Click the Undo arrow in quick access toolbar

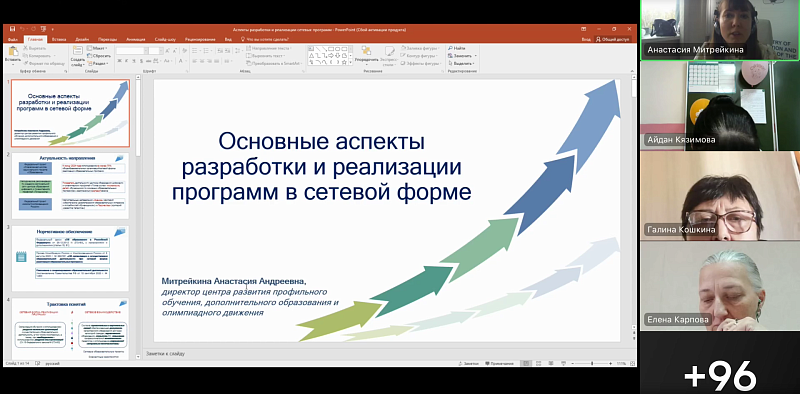tap(23, 29)
